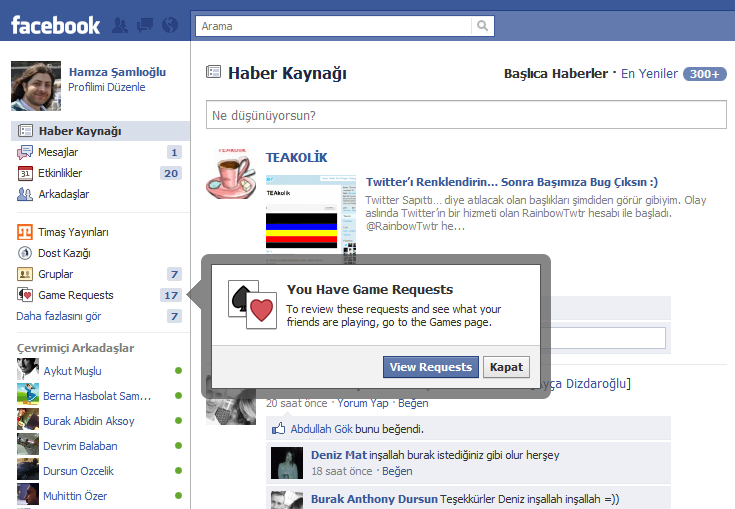735x509 pixels.
Task: Click the search magnifier button
Action: (x=482, y=26)
